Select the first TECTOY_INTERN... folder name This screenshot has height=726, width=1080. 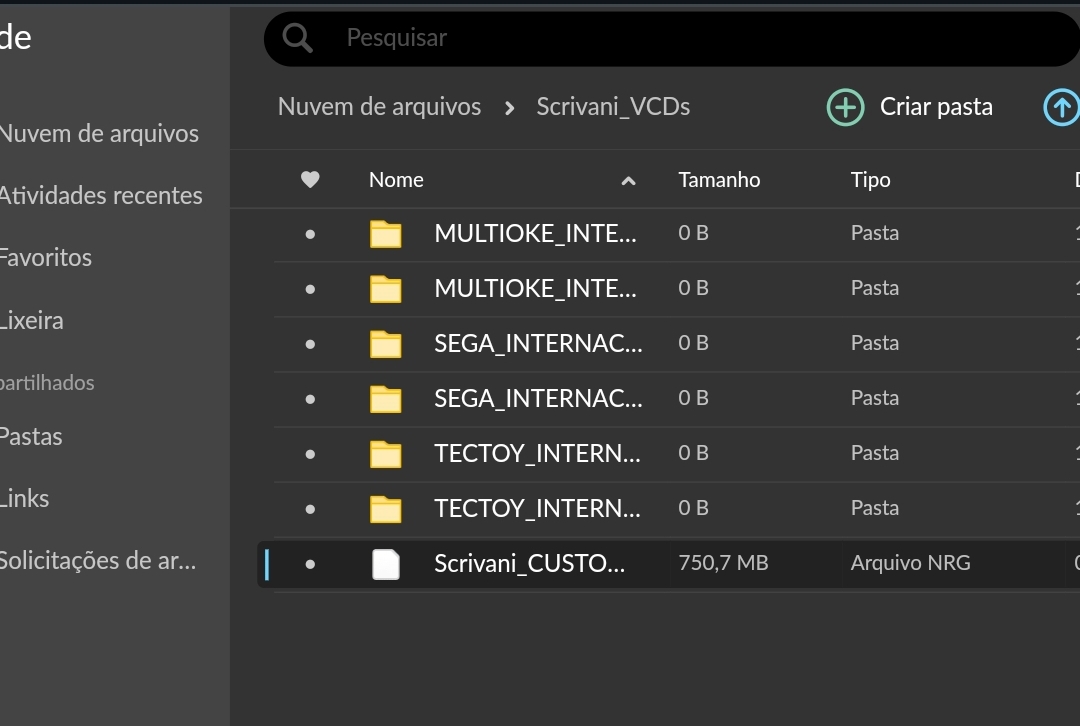(x=537, y=454)
